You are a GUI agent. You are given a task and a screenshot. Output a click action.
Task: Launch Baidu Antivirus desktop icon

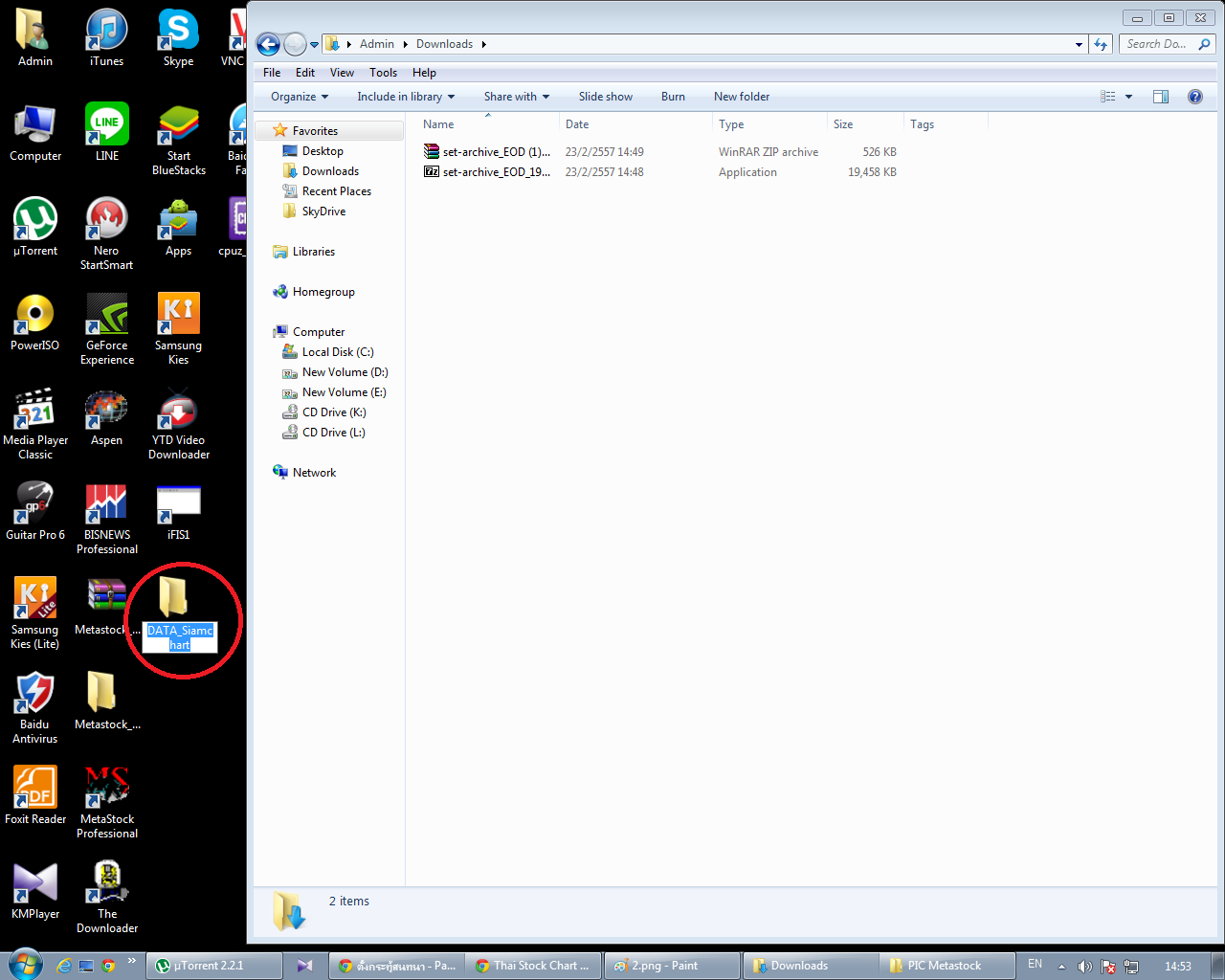(x=35, y=707)
